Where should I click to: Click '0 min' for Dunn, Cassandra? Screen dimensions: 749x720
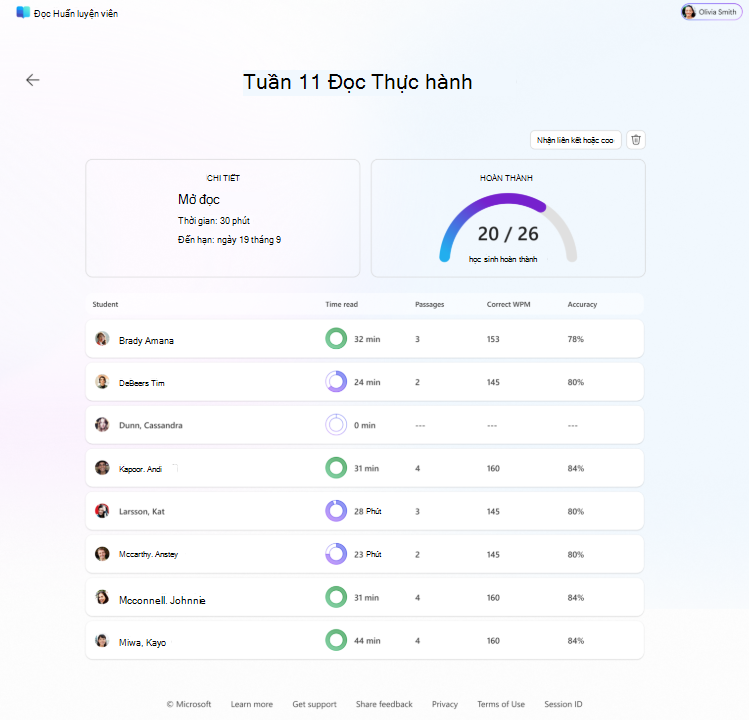(x=364, y=425)
